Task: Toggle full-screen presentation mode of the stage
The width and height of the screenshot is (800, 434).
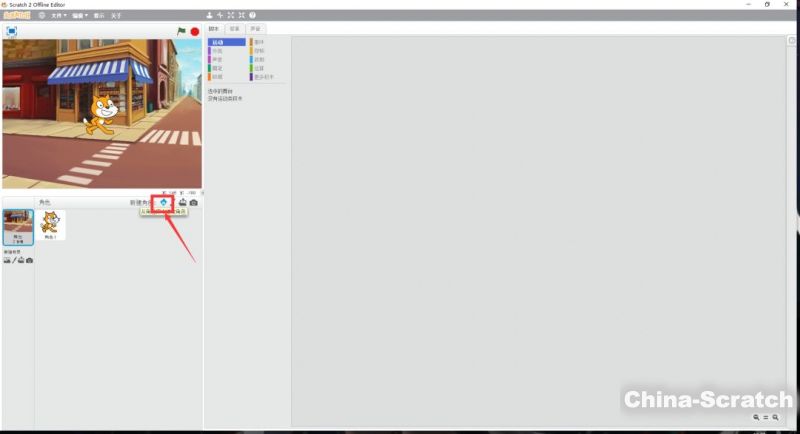Action: (x=11, y=31)
